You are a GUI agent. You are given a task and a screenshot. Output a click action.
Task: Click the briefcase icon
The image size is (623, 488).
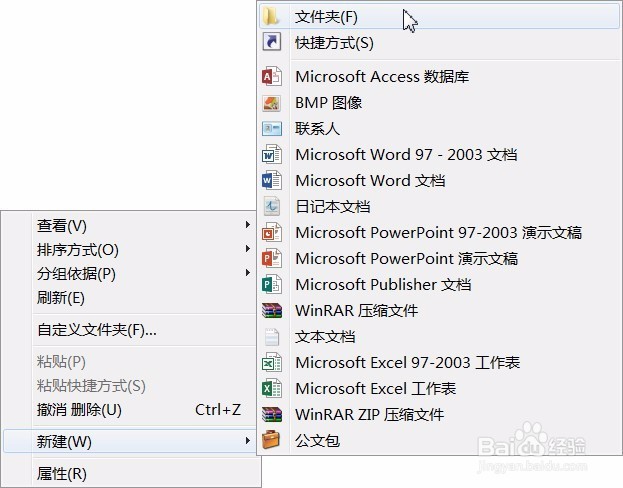[271, 440]
